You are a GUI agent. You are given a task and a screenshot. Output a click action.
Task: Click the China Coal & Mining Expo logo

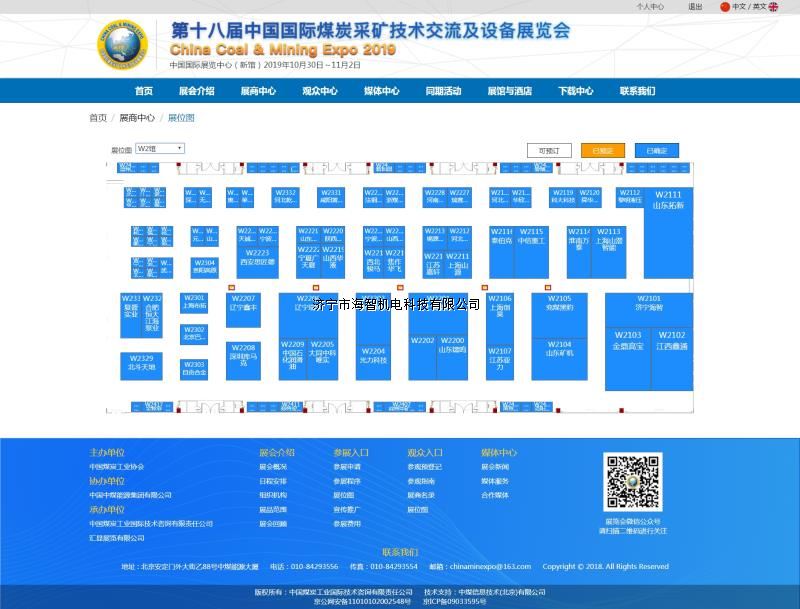coord(122,44)
